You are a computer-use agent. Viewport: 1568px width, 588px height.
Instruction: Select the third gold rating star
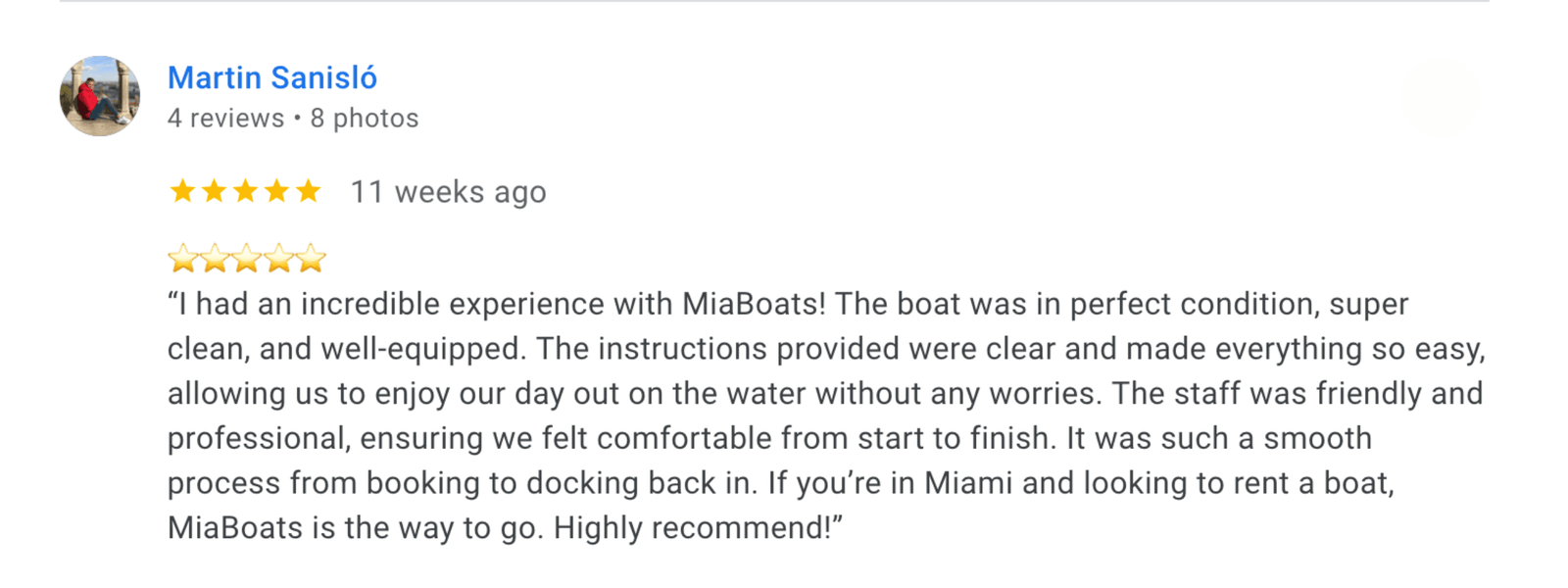tap(245, 191)
